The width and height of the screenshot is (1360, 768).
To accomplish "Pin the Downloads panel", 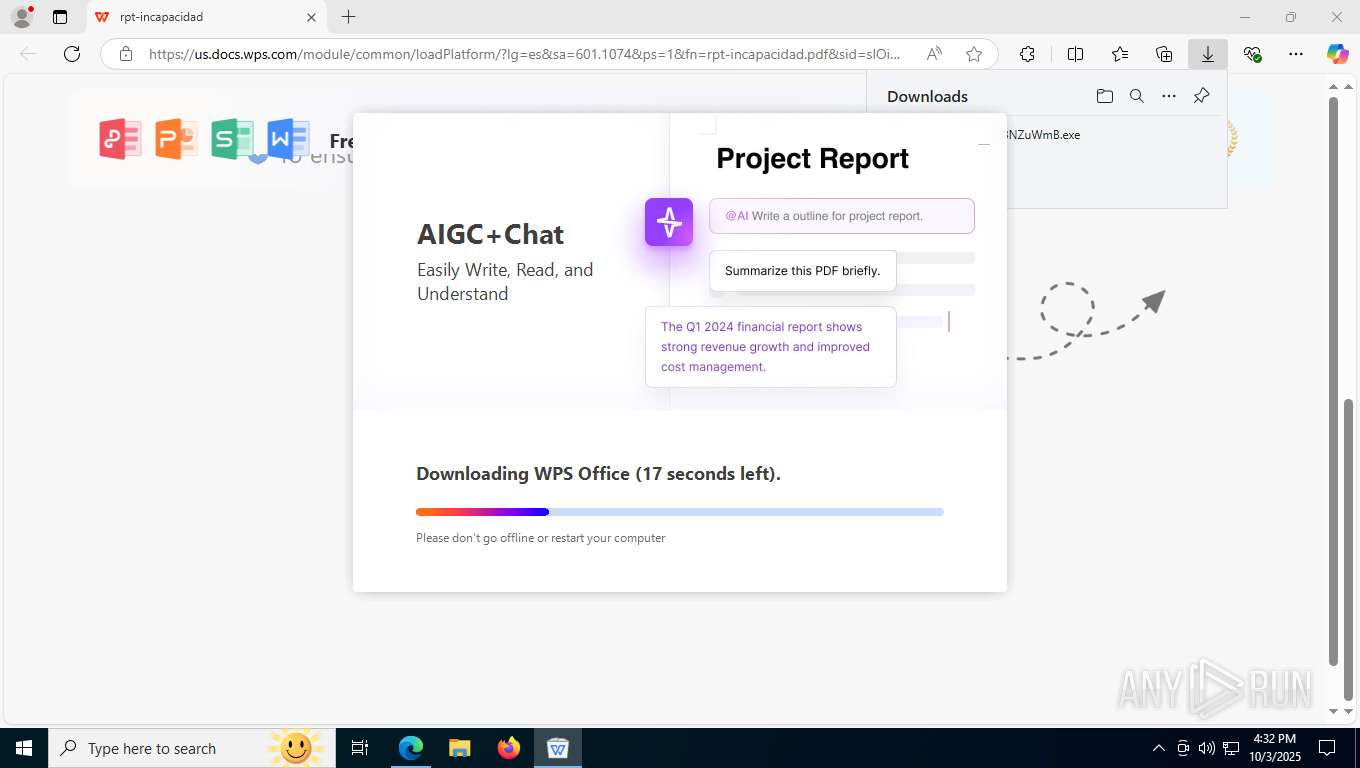I will tap(1202, 96).
